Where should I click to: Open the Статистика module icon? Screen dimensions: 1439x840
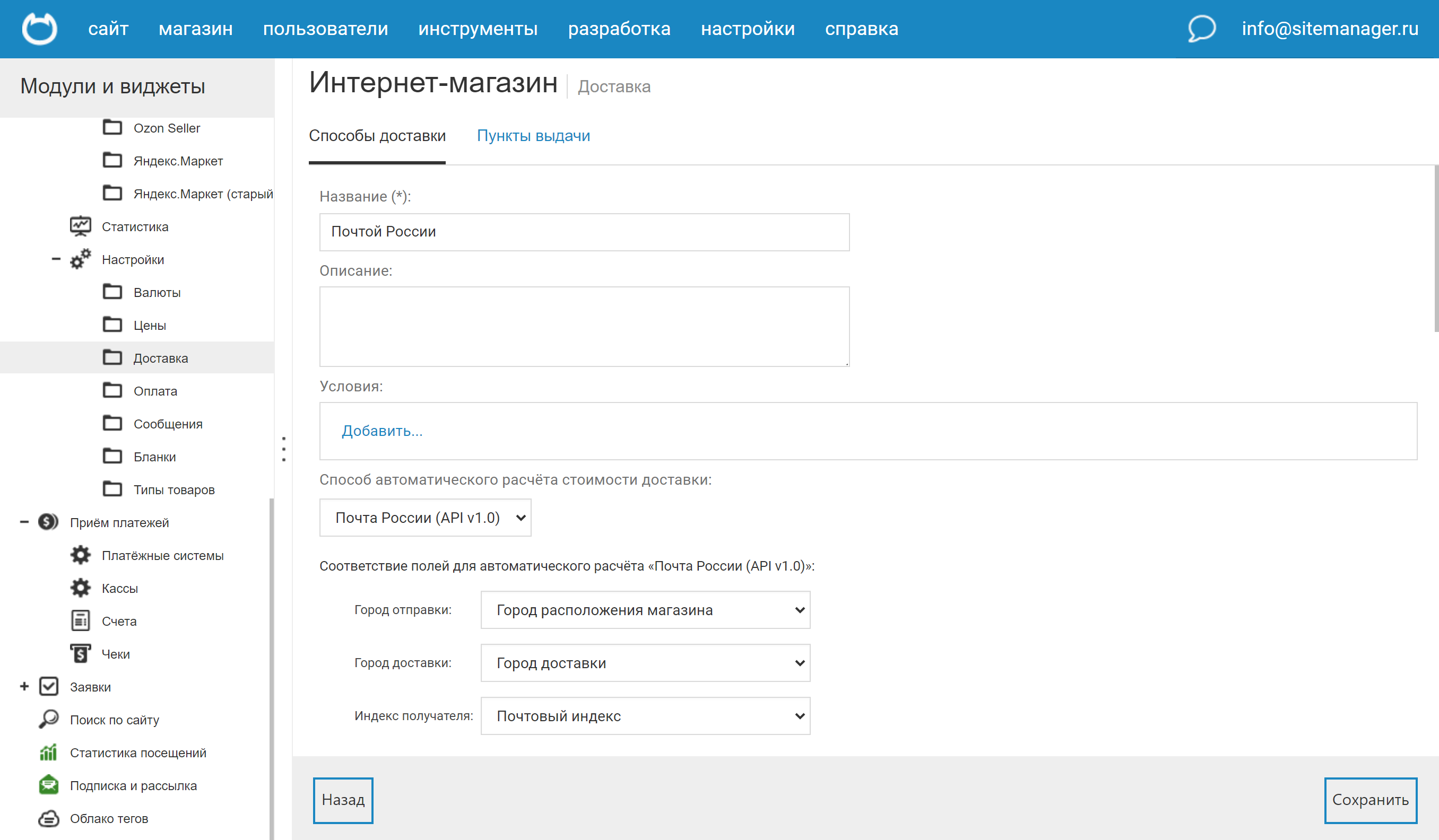tap(81, 225)
